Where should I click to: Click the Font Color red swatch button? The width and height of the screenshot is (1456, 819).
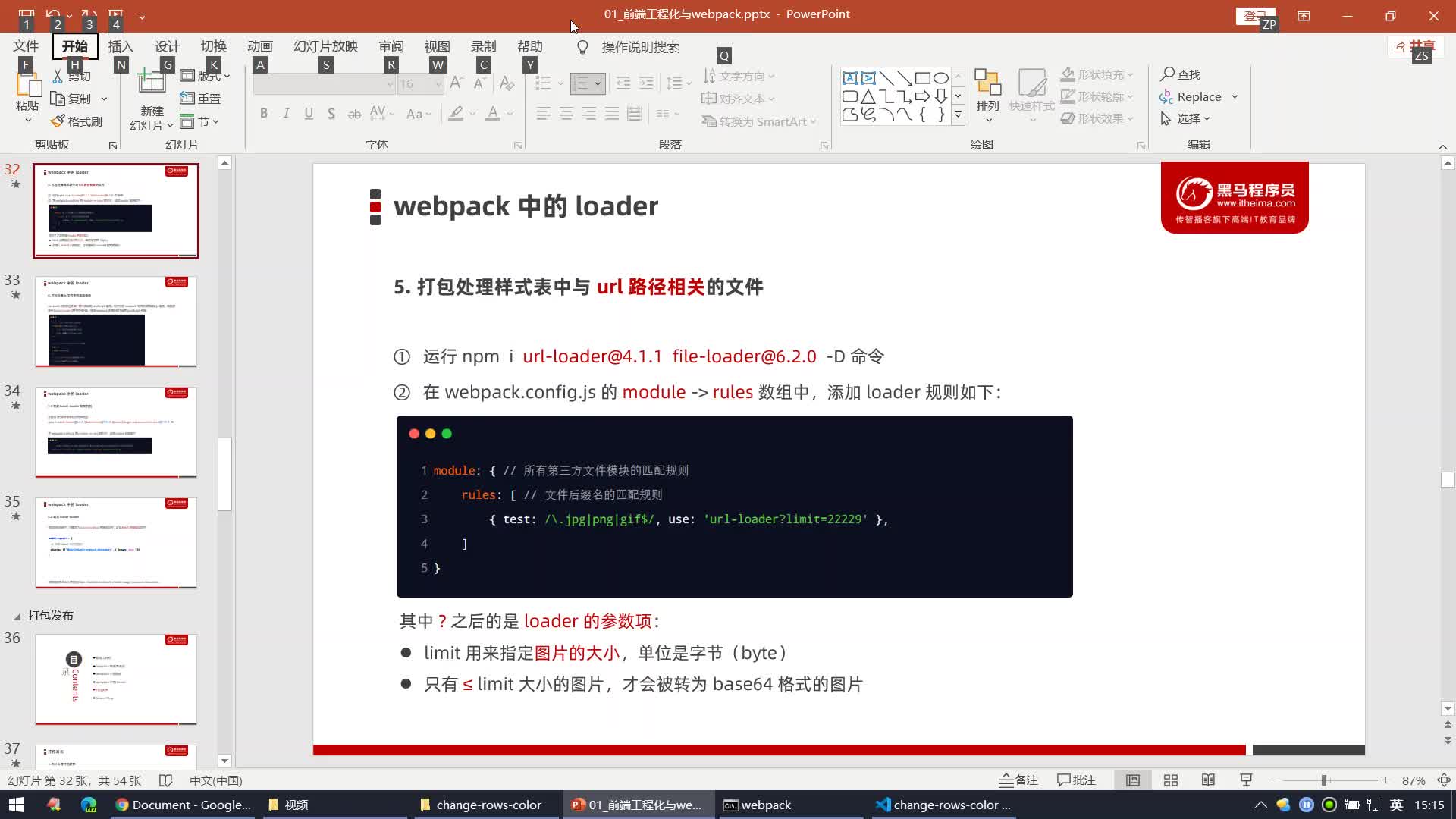coord(493,114)
